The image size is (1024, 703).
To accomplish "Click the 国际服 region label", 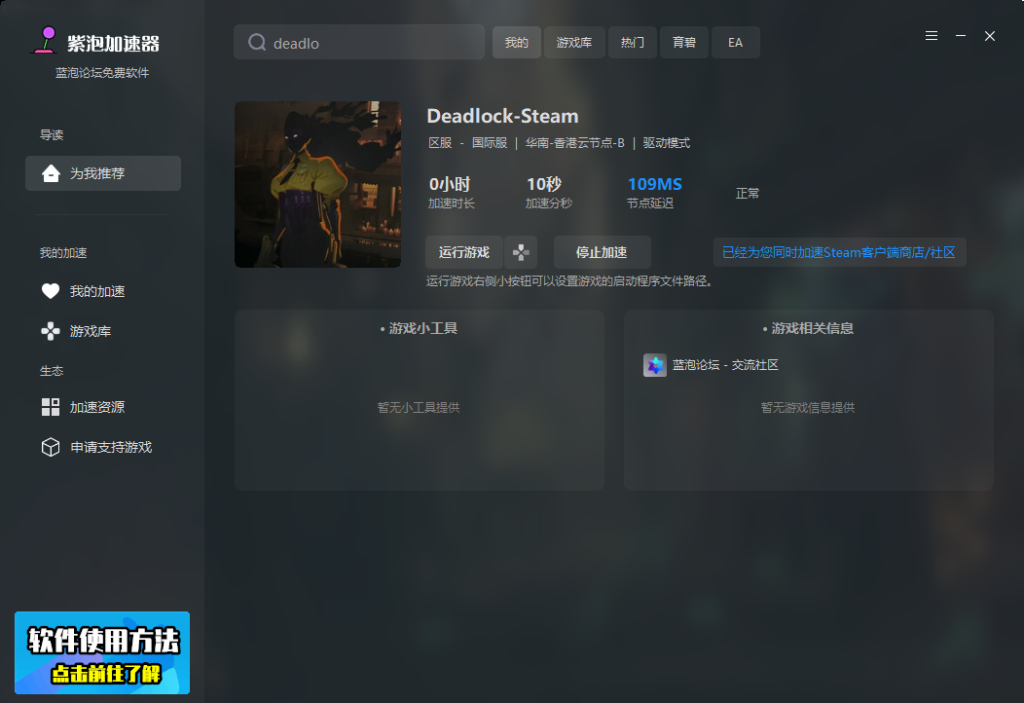I will (x=490, y=143).
